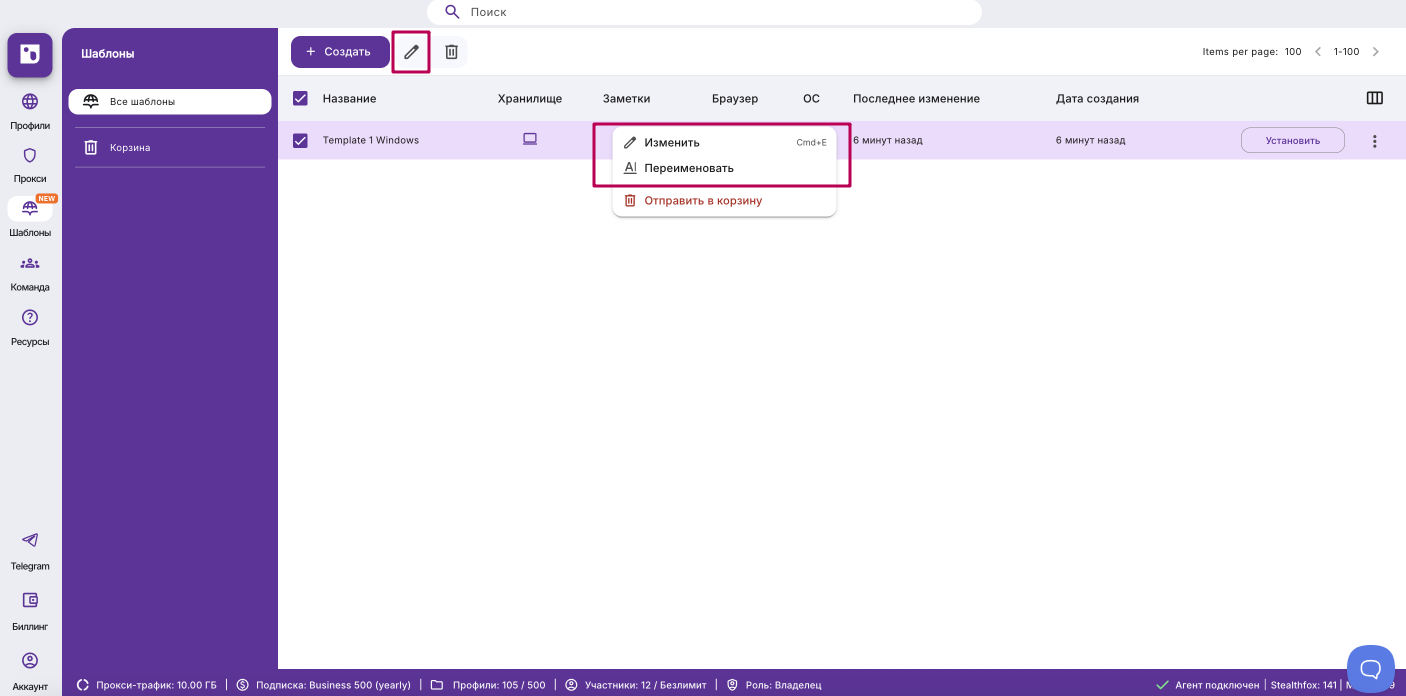The image size is (1406, 696).
Task: Choose Изменить in the context menu
Action: [724, 142]
